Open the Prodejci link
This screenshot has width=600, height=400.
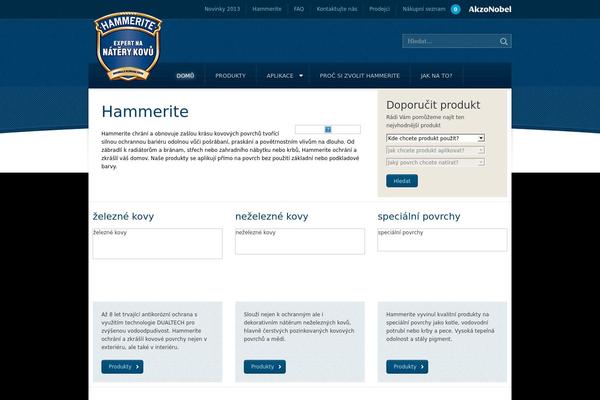(380, 9)
